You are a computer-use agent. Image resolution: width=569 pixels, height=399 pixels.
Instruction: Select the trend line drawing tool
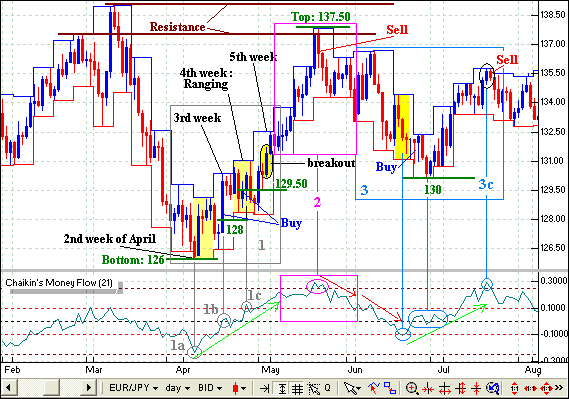pos(373,388)
